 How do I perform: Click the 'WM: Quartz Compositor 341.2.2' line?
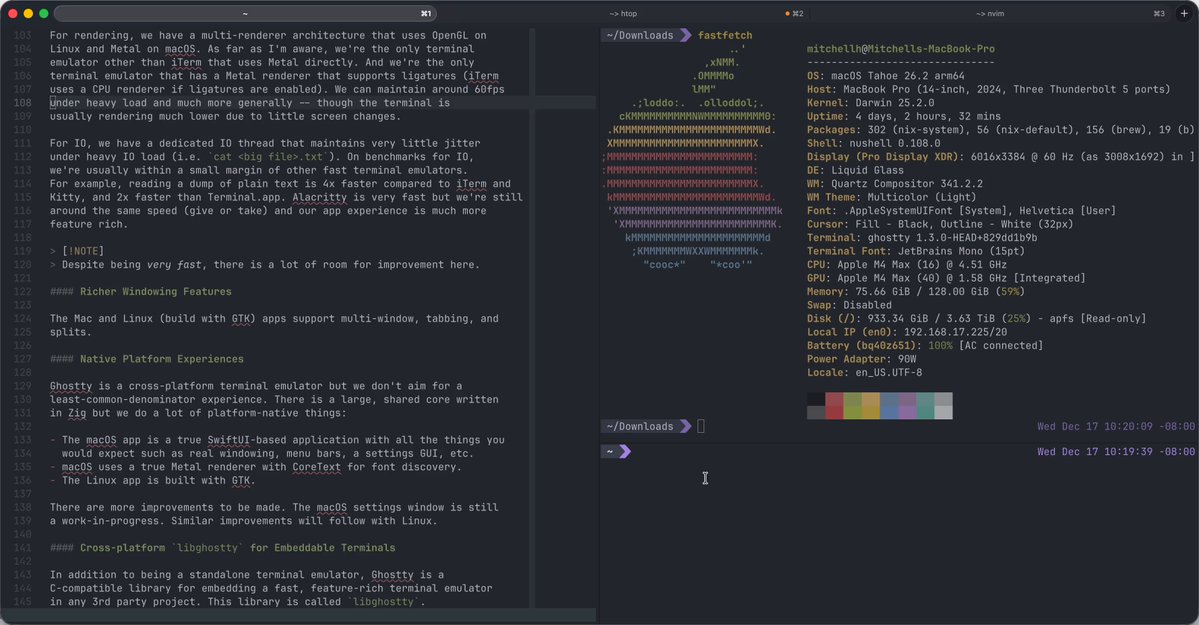click(x=895, y=184)
